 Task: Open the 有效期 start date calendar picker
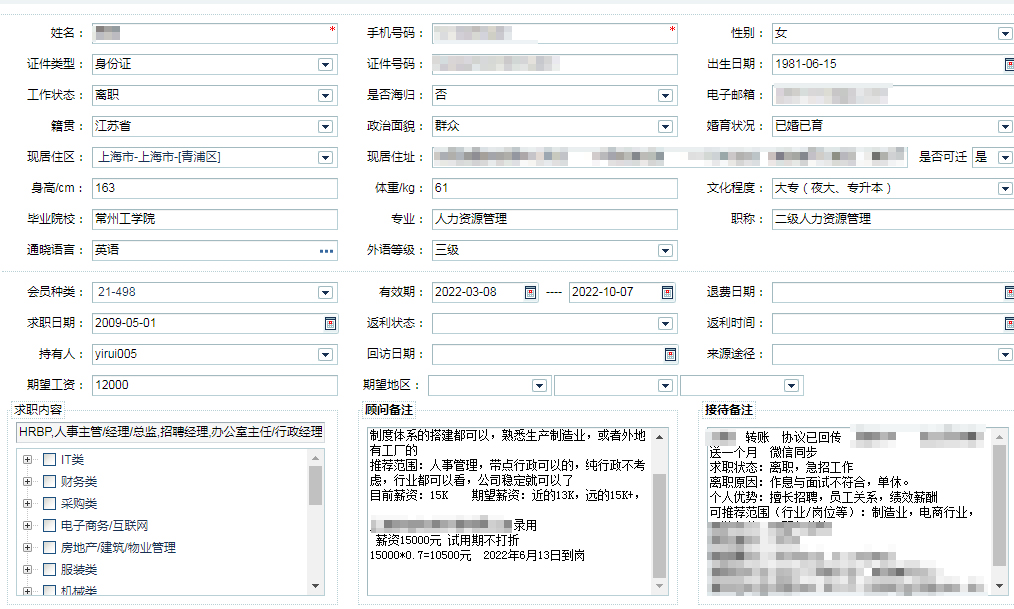pos(530,293)
